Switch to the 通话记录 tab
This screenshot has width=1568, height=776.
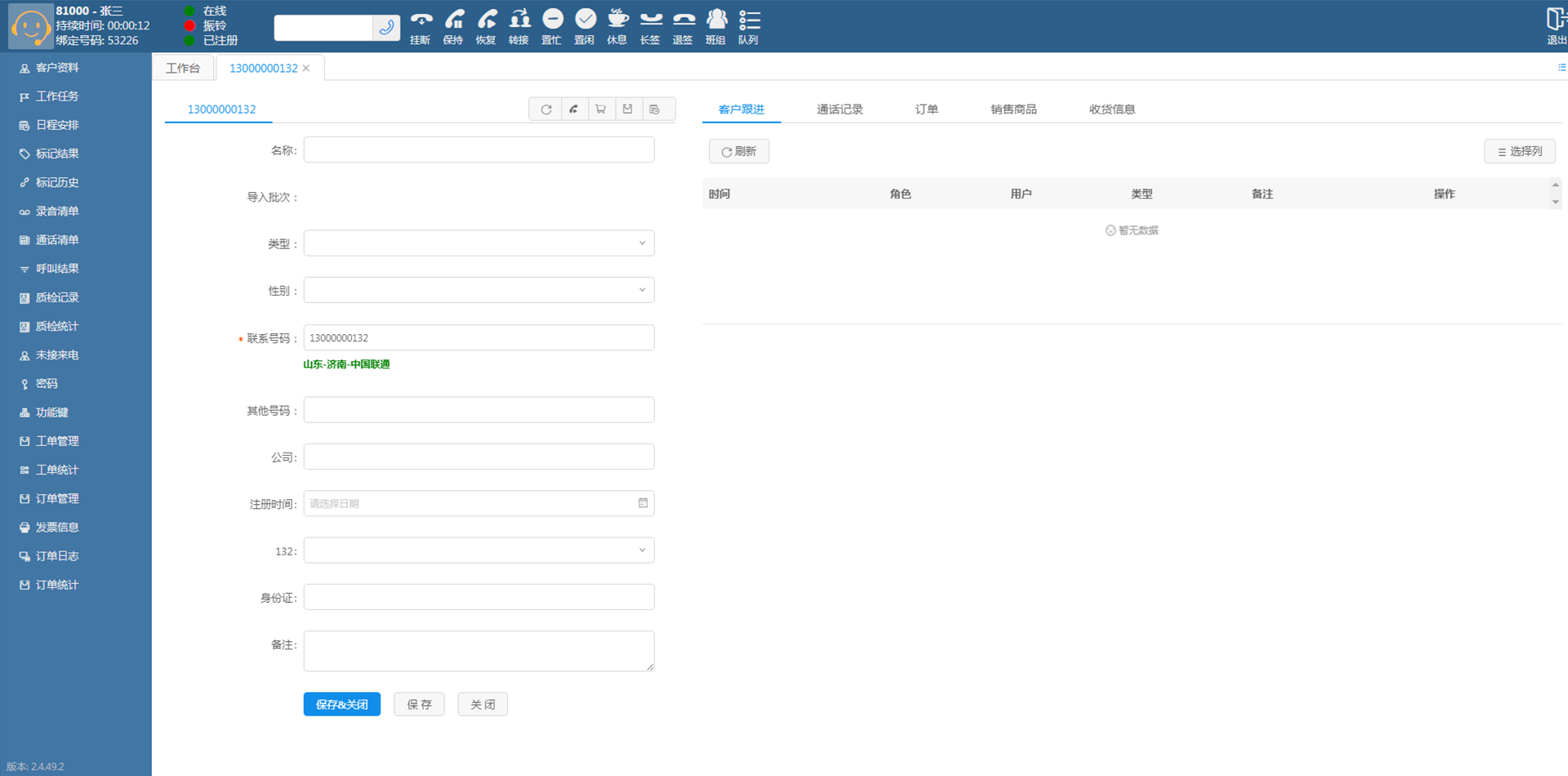click(840, 109)
